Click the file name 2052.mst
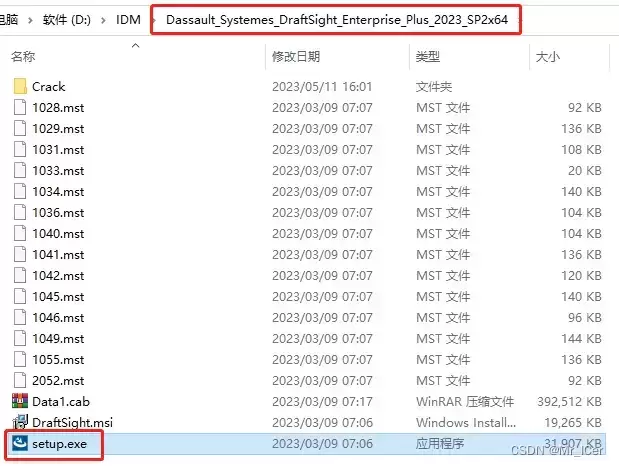 pyautogui.click(x=58, y=380)
